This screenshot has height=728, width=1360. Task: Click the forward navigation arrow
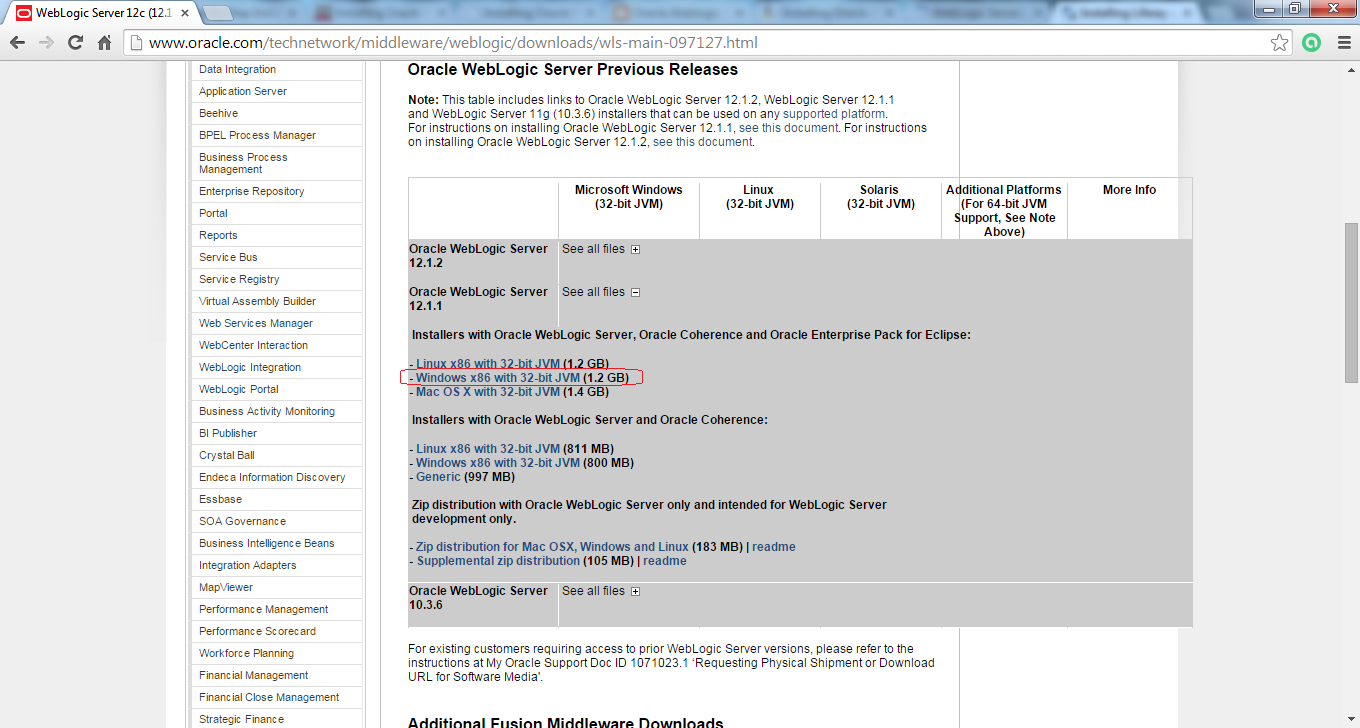pyautogui.click(x=46, y=42)
